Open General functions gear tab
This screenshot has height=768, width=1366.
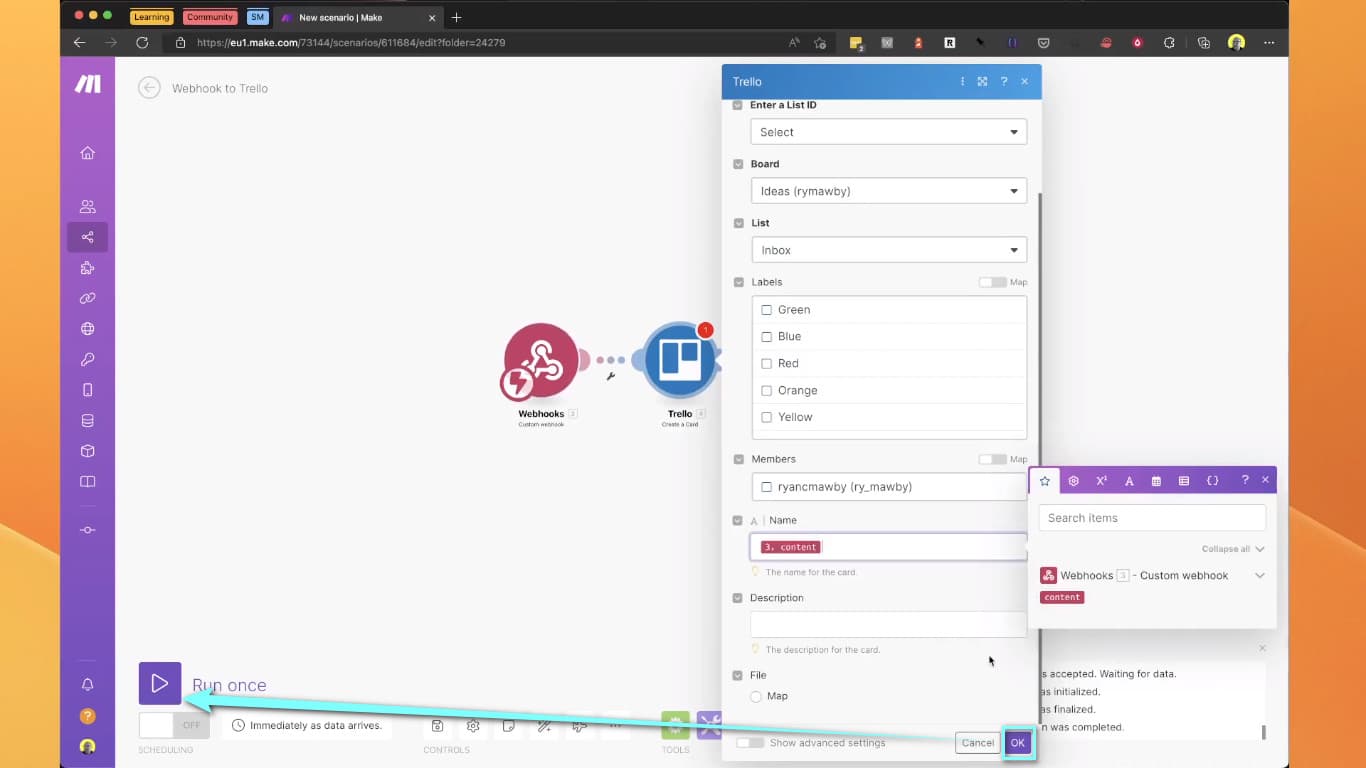coord(1073,481)
